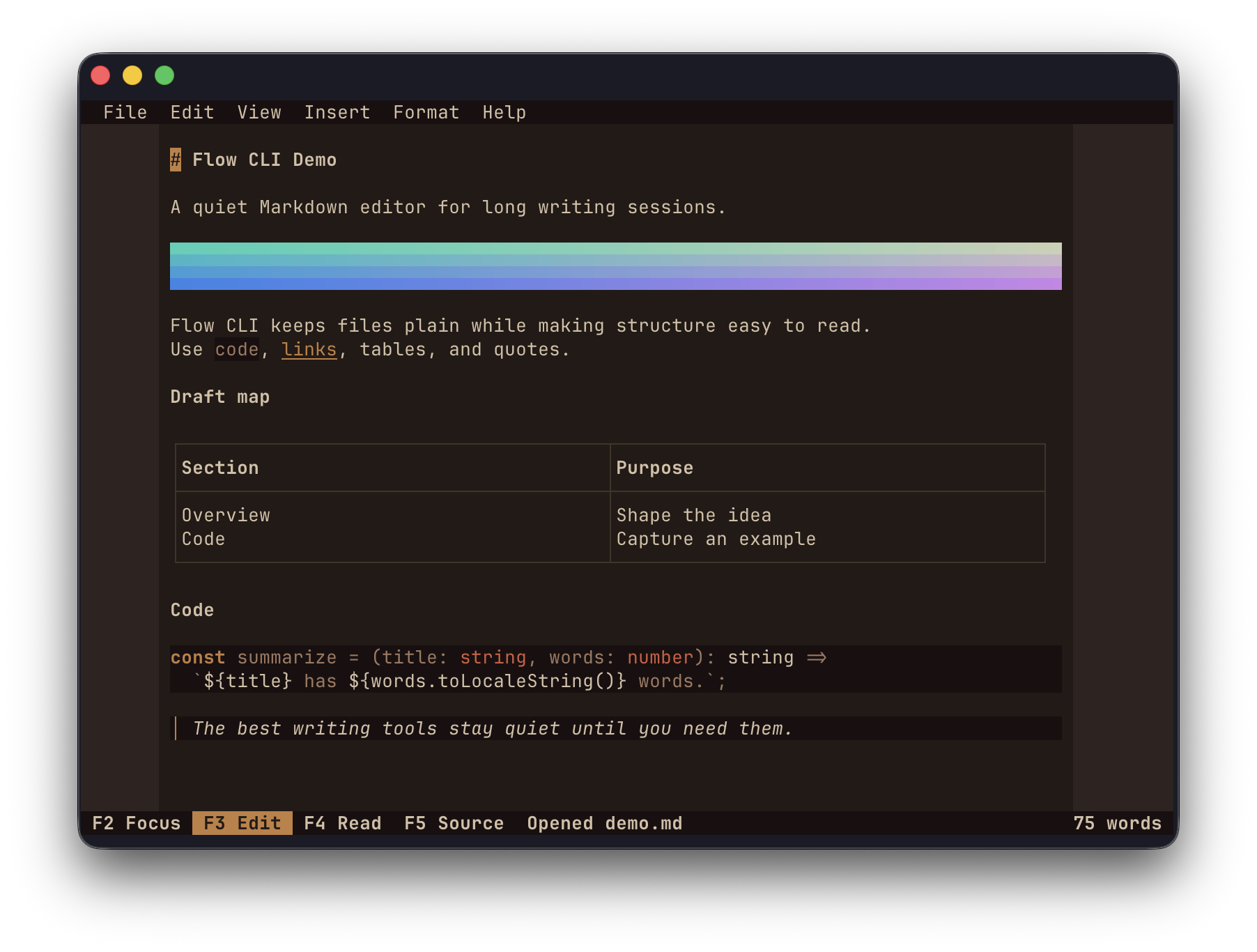Viewport: 1257px width, 952px height.
Task: Click the Shape the idea cell
Action: [x=694, y=515]
